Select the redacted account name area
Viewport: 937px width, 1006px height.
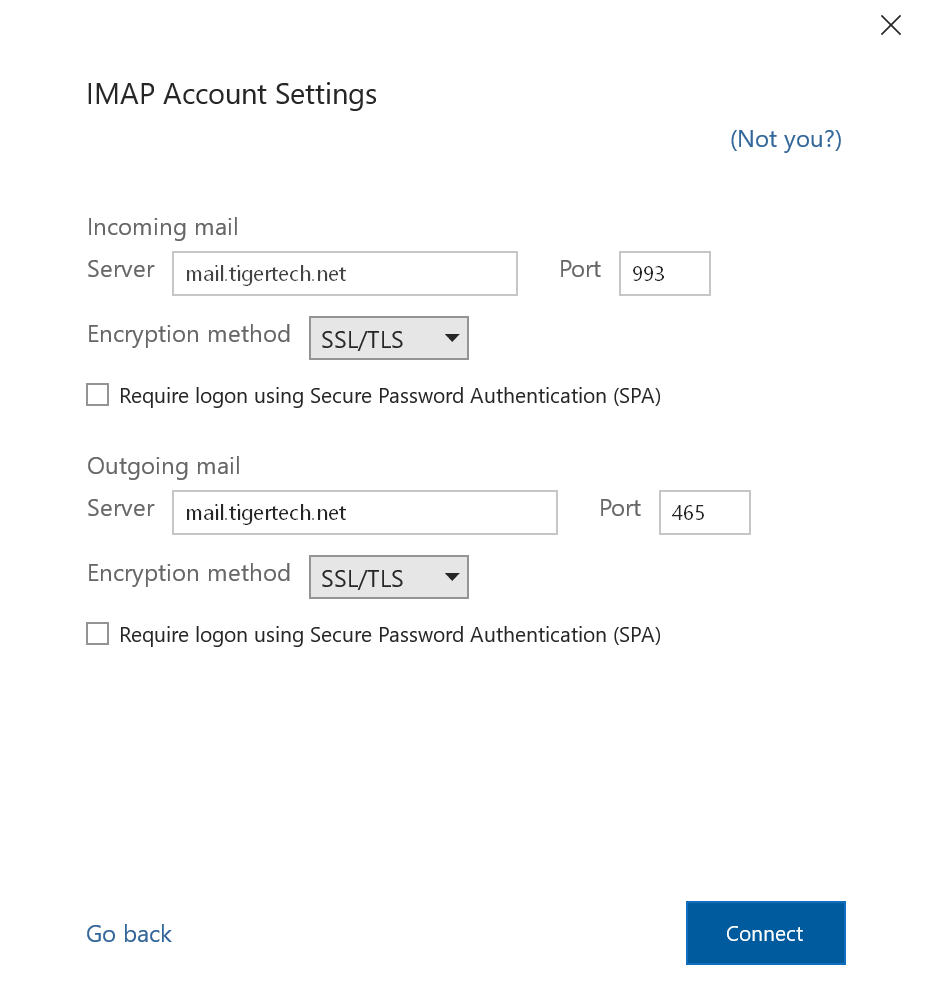click(x=208, y=149)
